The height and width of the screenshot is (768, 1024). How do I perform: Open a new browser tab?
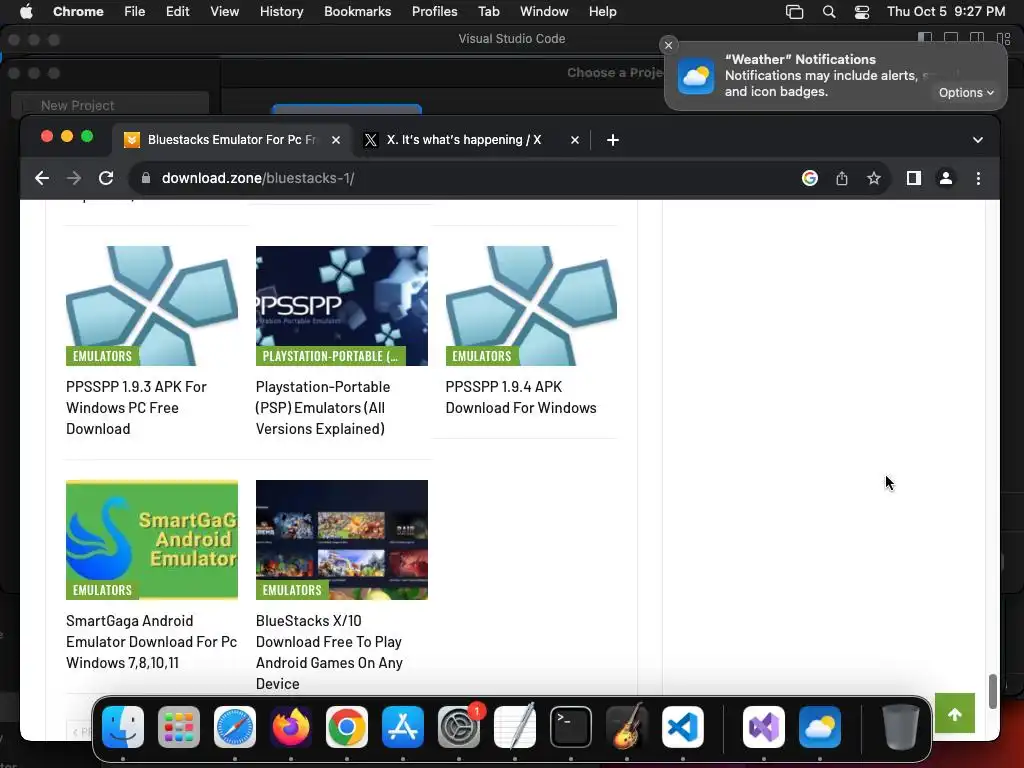[x=613, y=140]
